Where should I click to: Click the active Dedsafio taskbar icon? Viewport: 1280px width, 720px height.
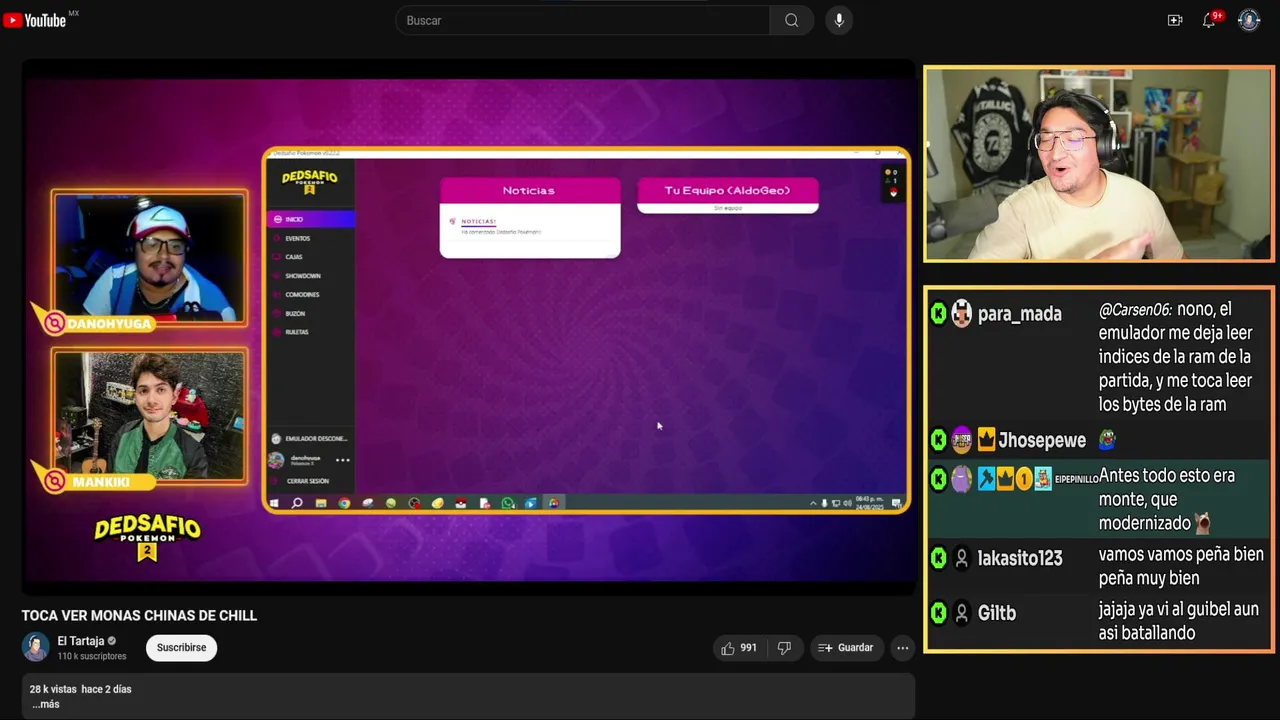(554, 503)
